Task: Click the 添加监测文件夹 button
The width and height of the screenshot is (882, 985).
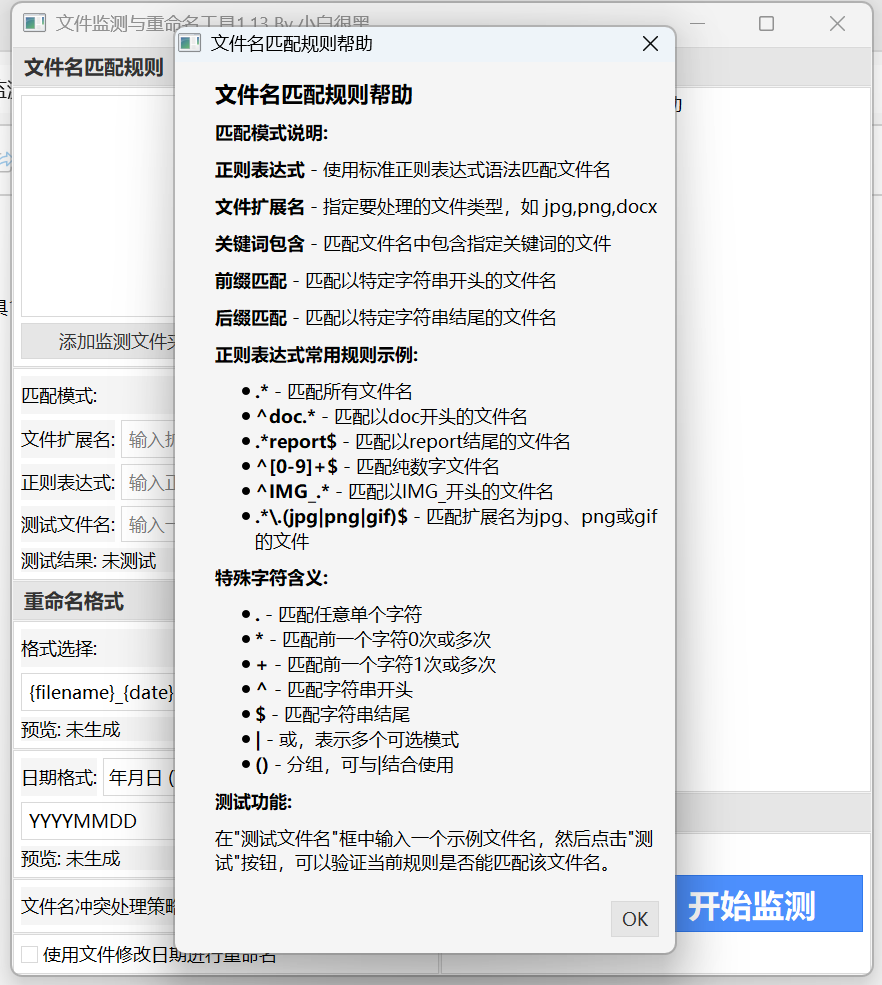Action: click(x=98, y=342)
